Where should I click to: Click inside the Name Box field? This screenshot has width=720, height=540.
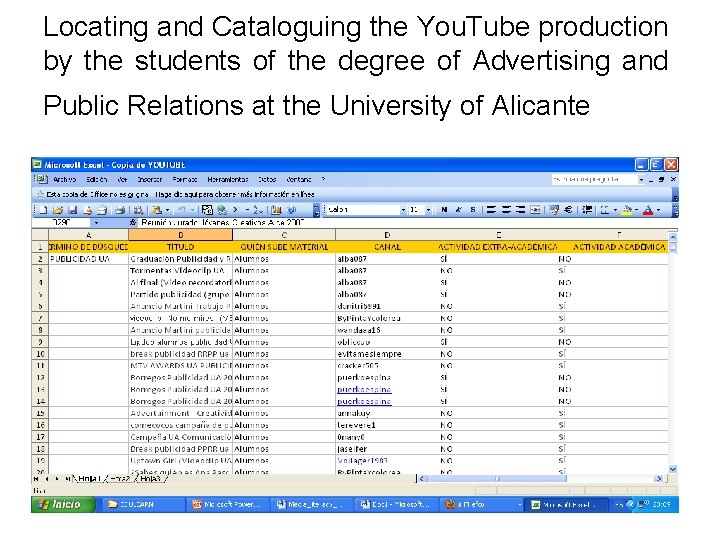point(62,223)
